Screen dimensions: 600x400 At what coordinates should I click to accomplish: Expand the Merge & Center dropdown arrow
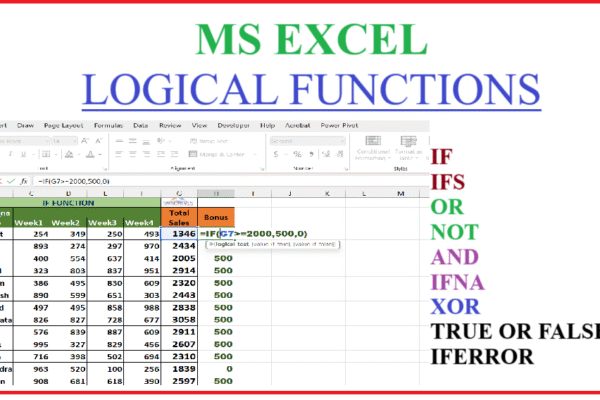[255, 155]
